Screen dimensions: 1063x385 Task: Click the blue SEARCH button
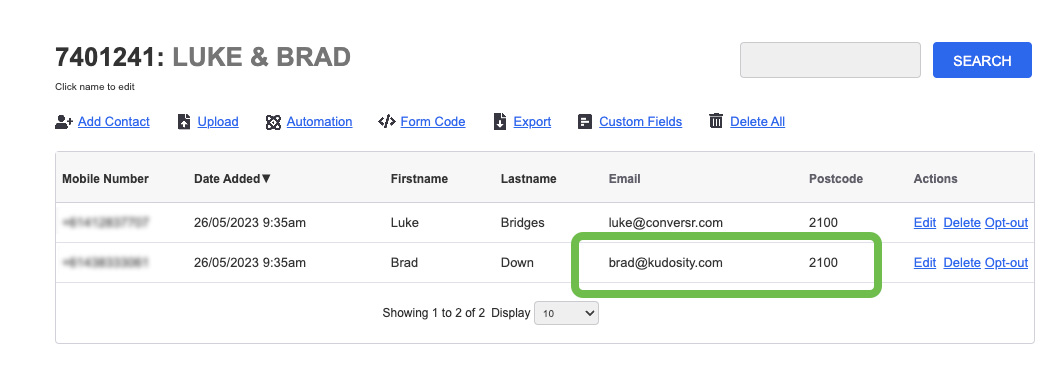coord(982,60)
